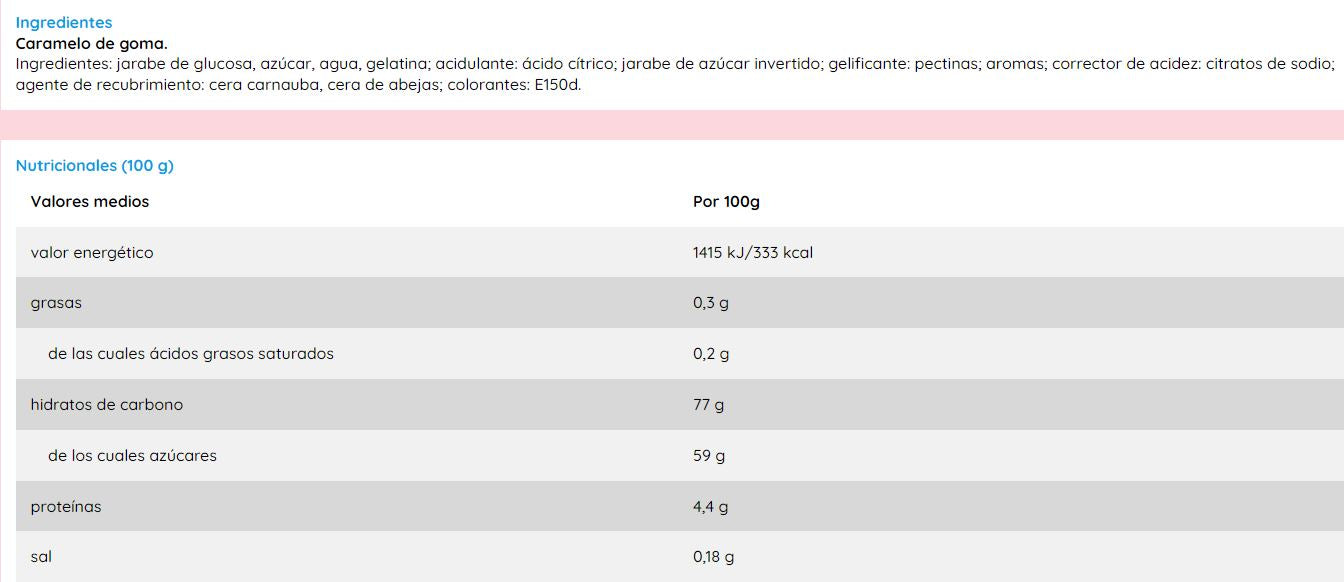Image resolution: width=1344 pixels, height=582 pixels.
Task: Select the "valor energético" row label
Action: pos(92,253)
